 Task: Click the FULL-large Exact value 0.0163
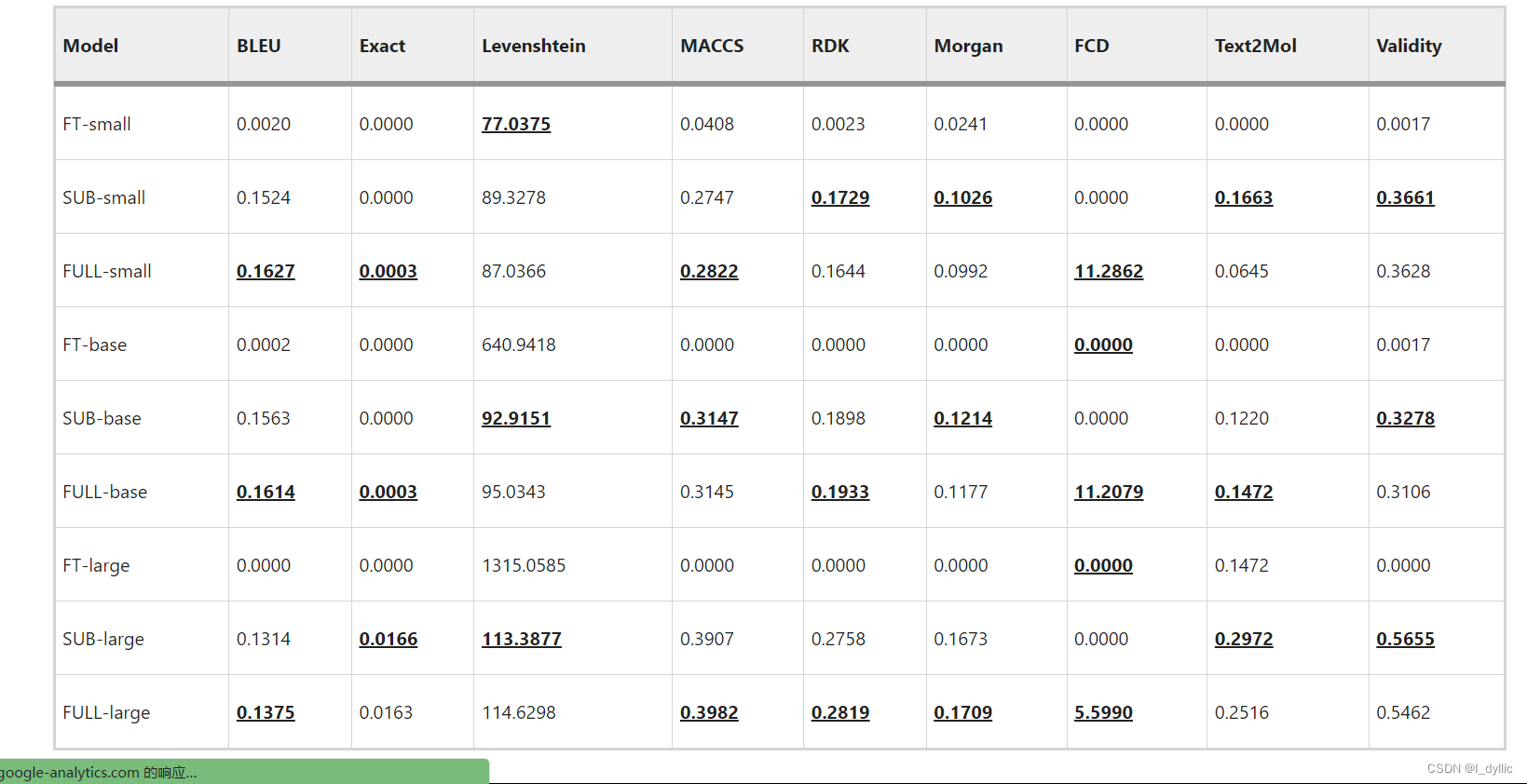click(386, 712)
